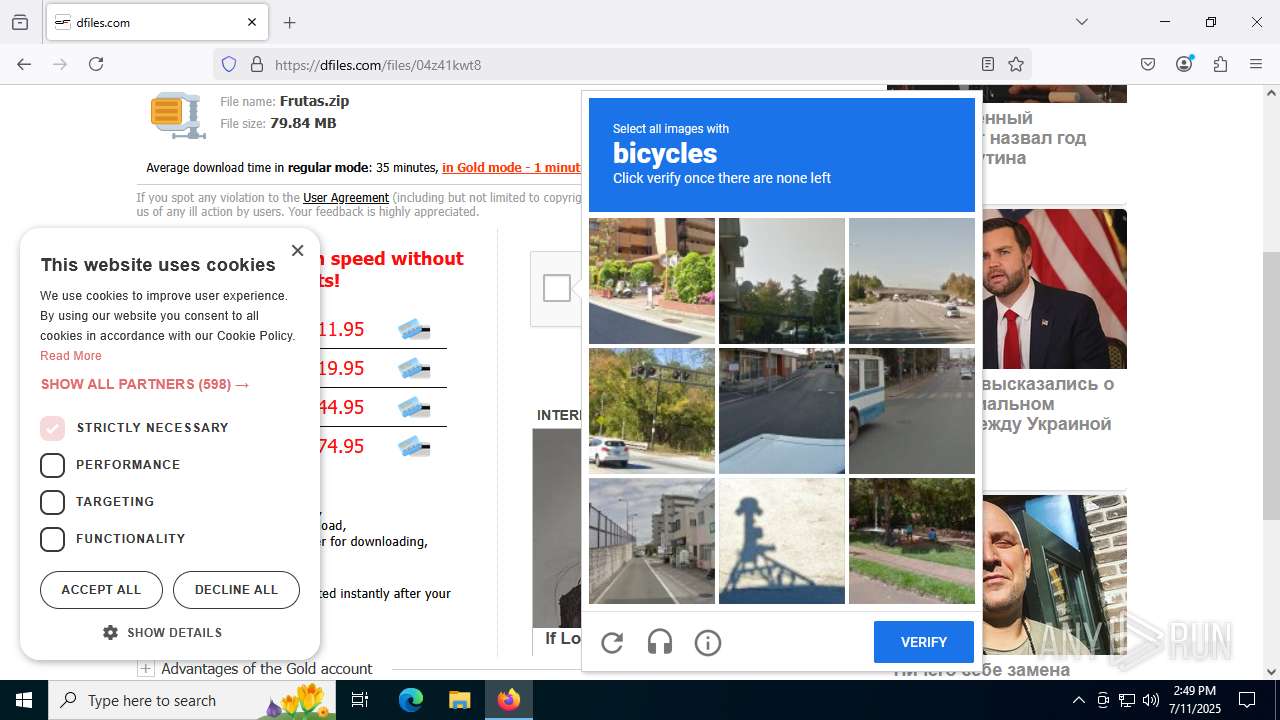Show hidden system tray icons

[1078, 700]
